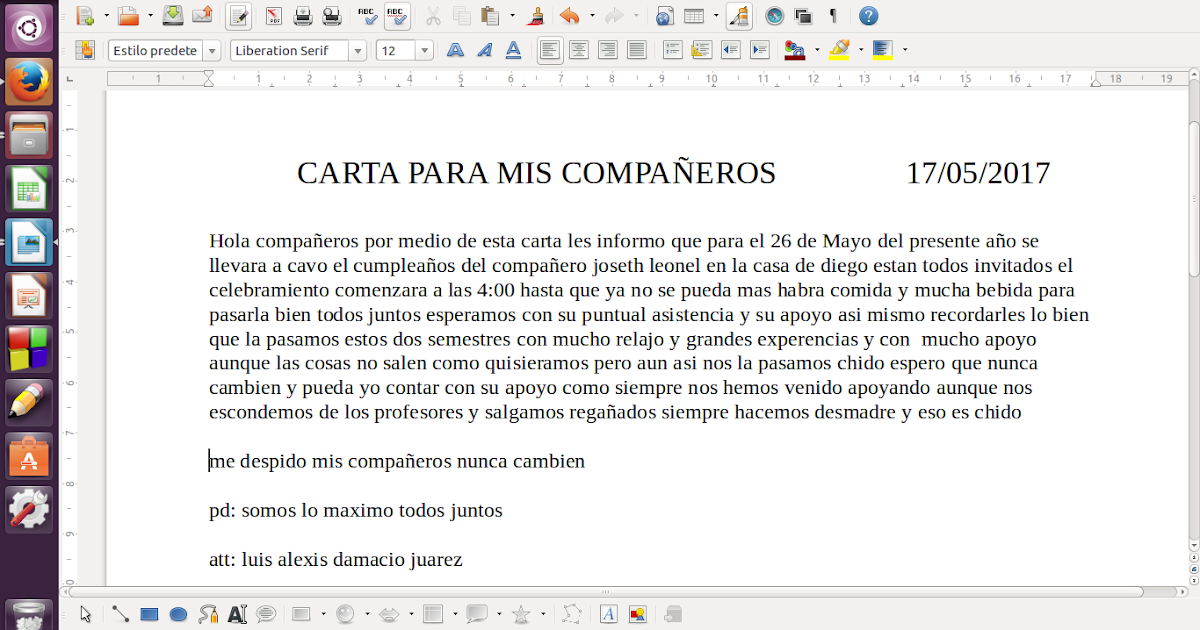Viewport: 1200px width, 630px height.
Task: Choose the Freeform Line pencil tool
Action: click(208, 614)
